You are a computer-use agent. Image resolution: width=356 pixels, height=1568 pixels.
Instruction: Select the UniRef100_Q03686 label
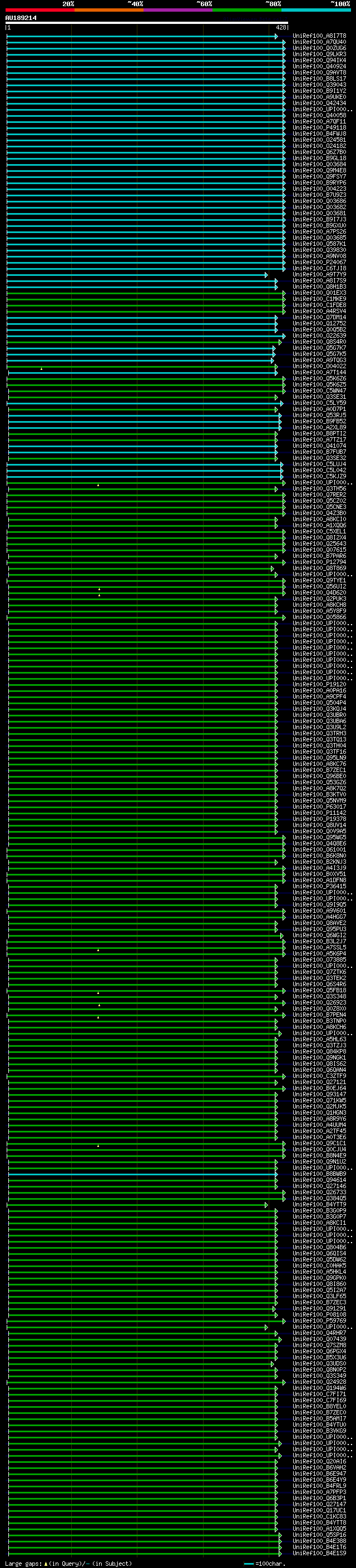[319, 201]
